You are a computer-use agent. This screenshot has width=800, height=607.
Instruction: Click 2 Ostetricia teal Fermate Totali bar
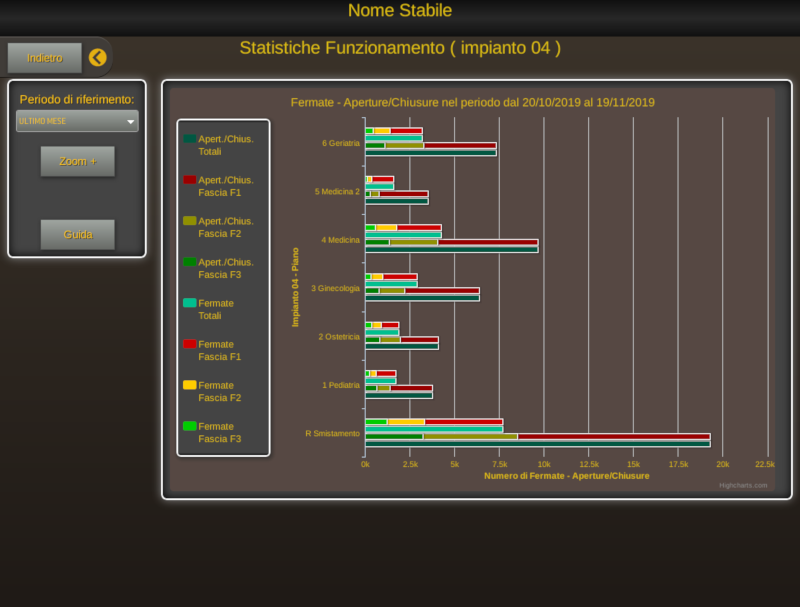coord(382,333)
